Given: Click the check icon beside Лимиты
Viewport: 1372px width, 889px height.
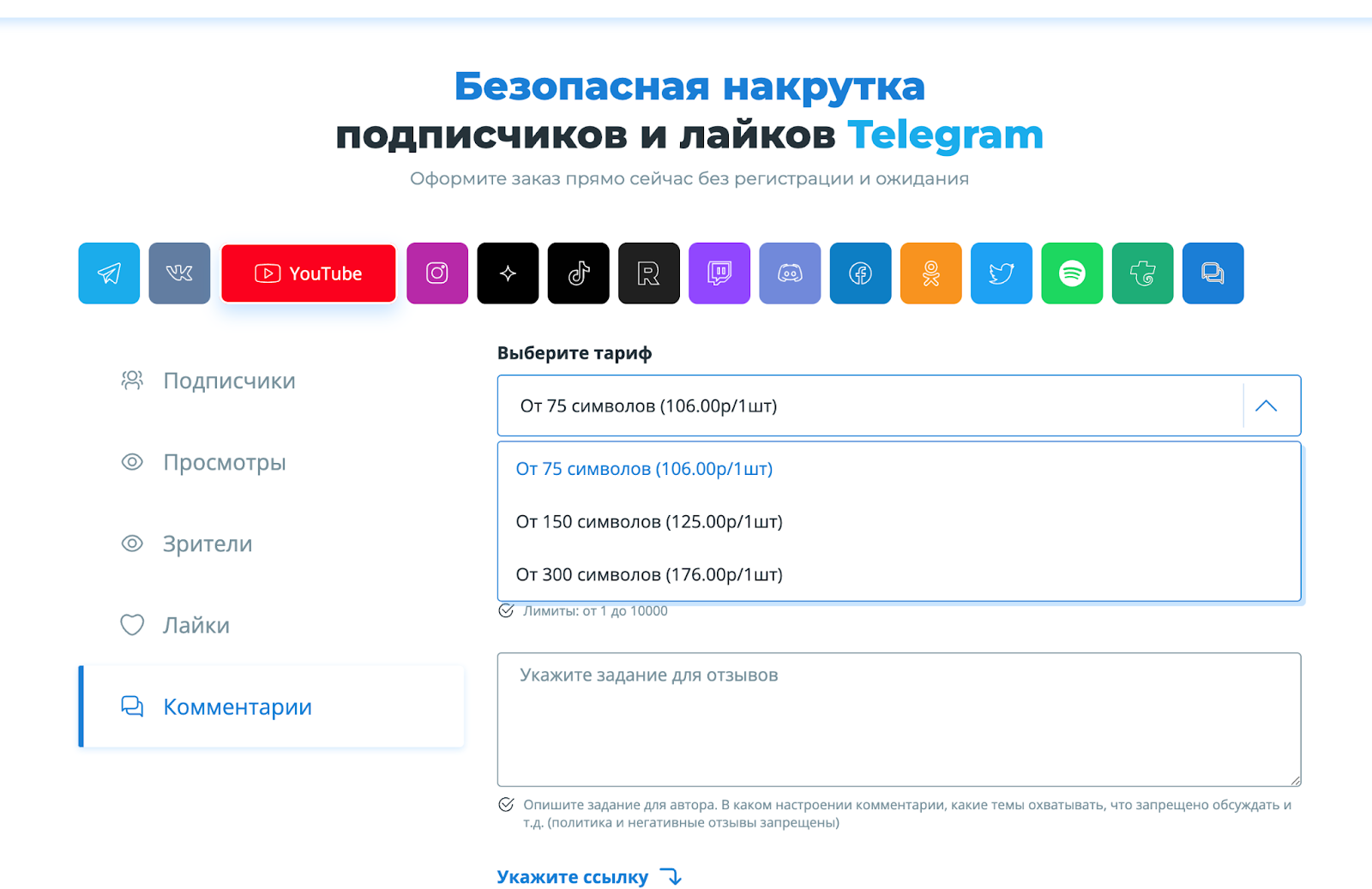Looking at the screenshot, I should point(506,610).
